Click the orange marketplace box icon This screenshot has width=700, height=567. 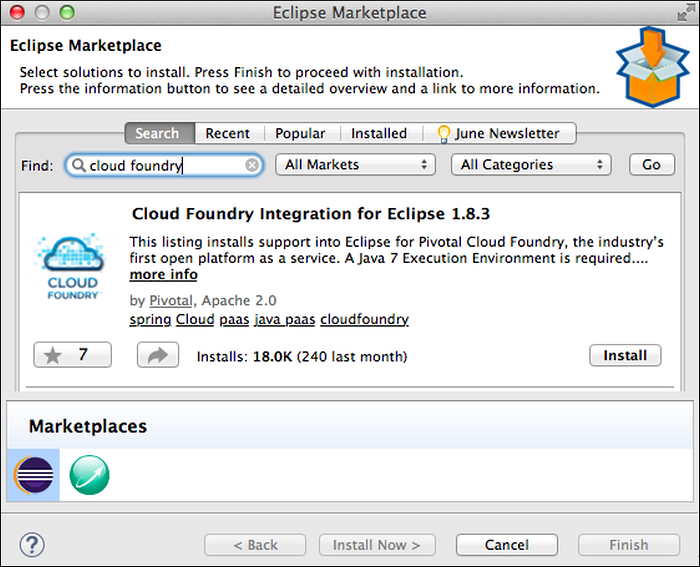[x=652, y=67]
